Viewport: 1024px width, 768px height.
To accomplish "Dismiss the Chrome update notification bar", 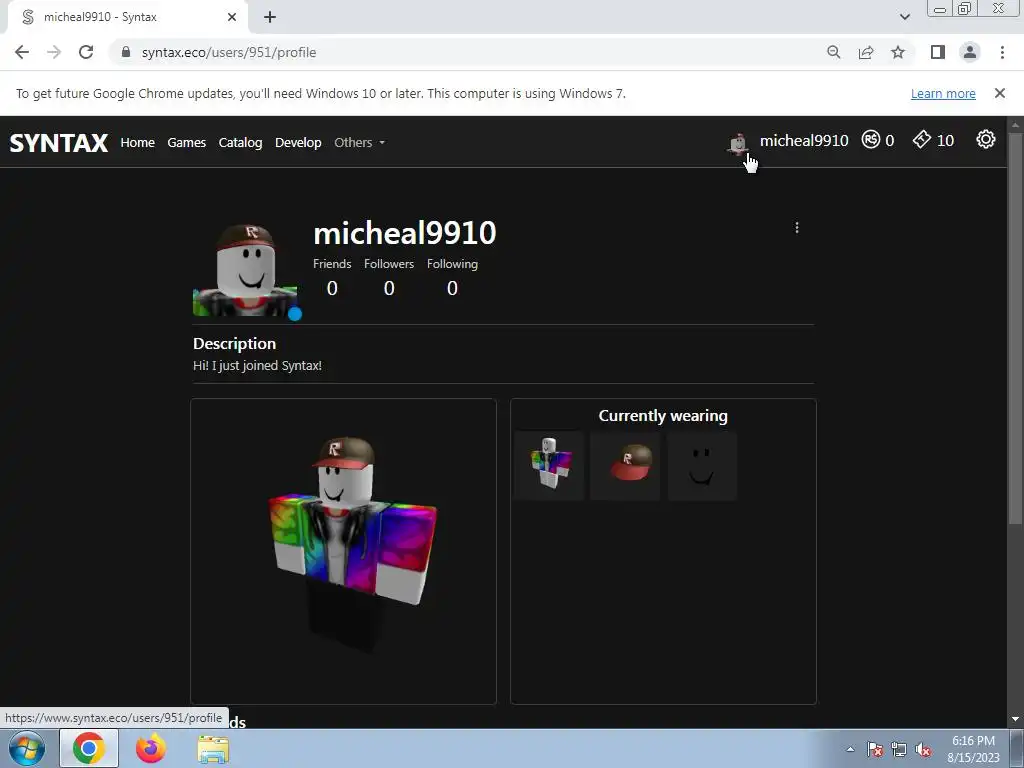I will (x=999, y=93).
